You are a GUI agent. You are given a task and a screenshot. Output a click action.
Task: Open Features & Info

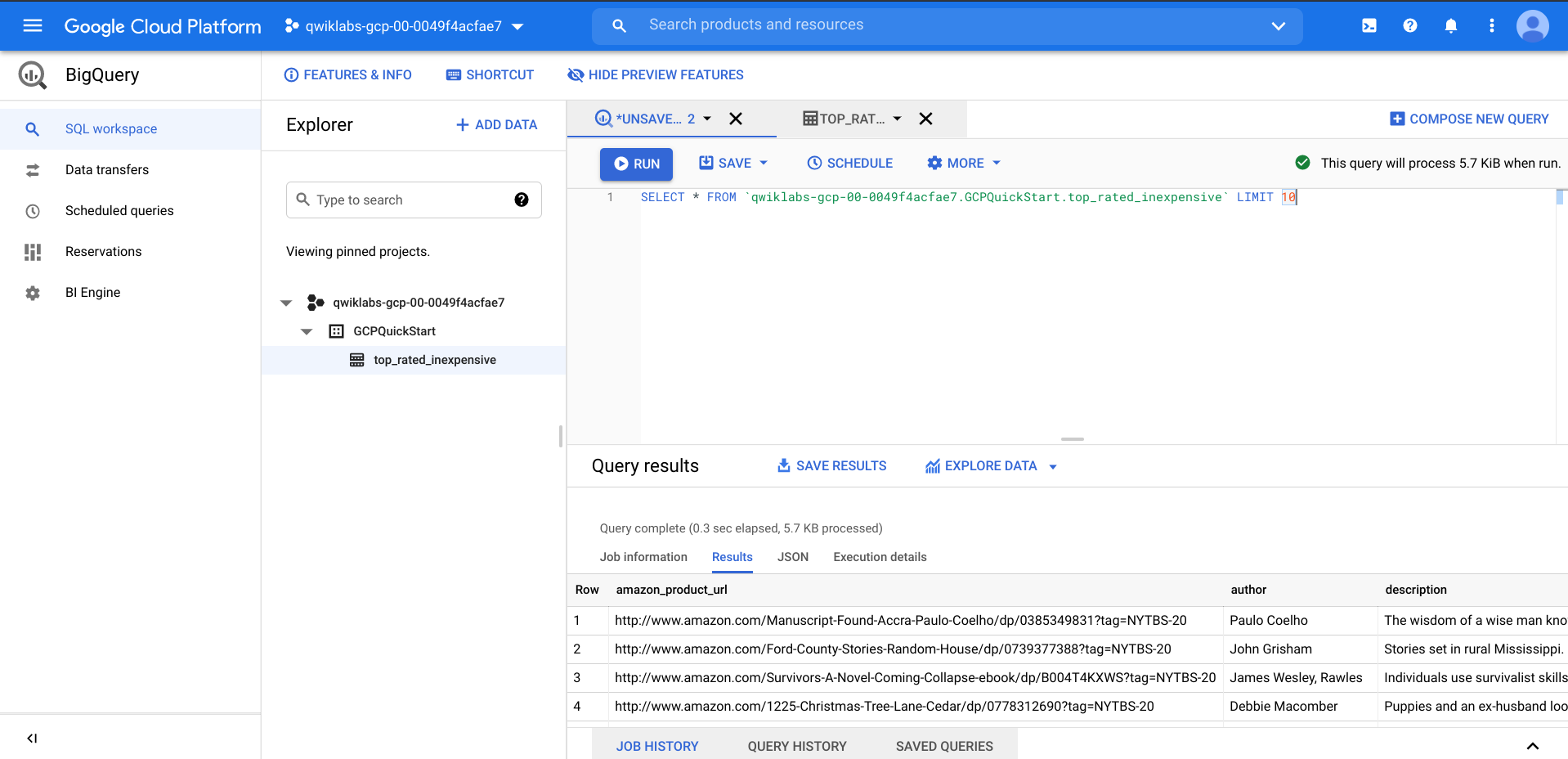347,75
